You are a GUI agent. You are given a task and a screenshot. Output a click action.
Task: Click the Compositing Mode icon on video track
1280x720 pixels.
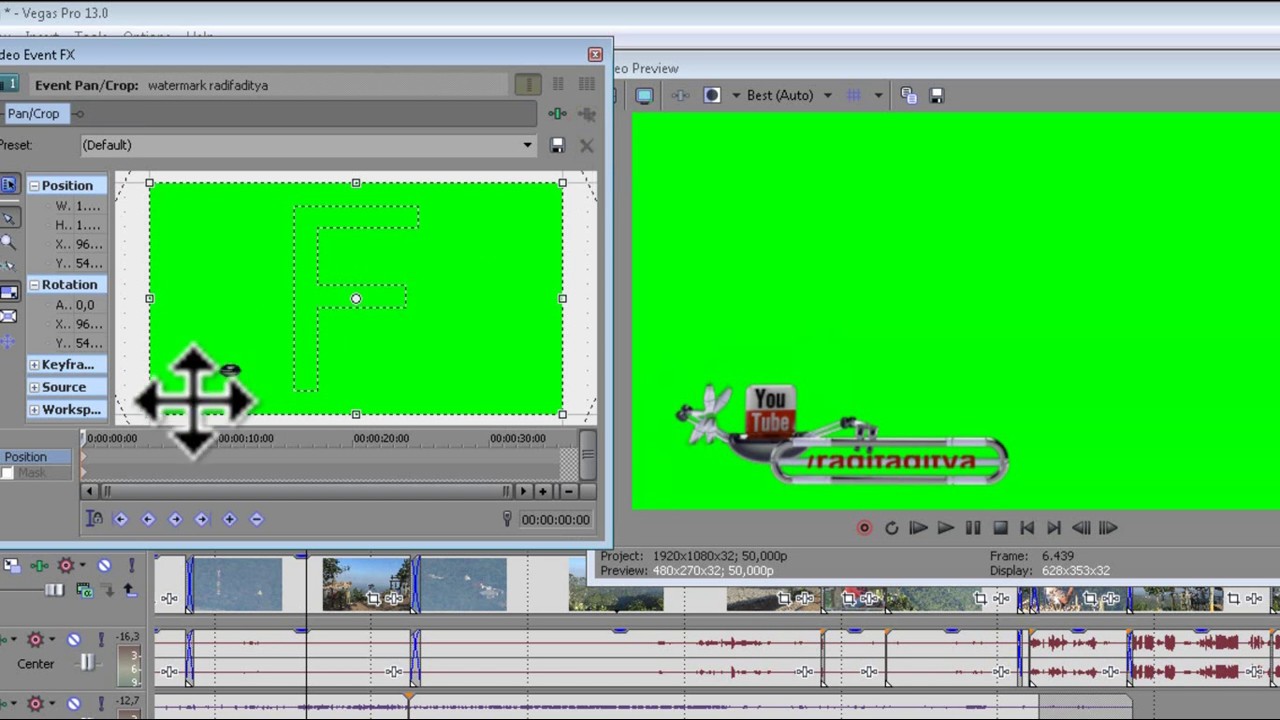(x=84, y=591)
